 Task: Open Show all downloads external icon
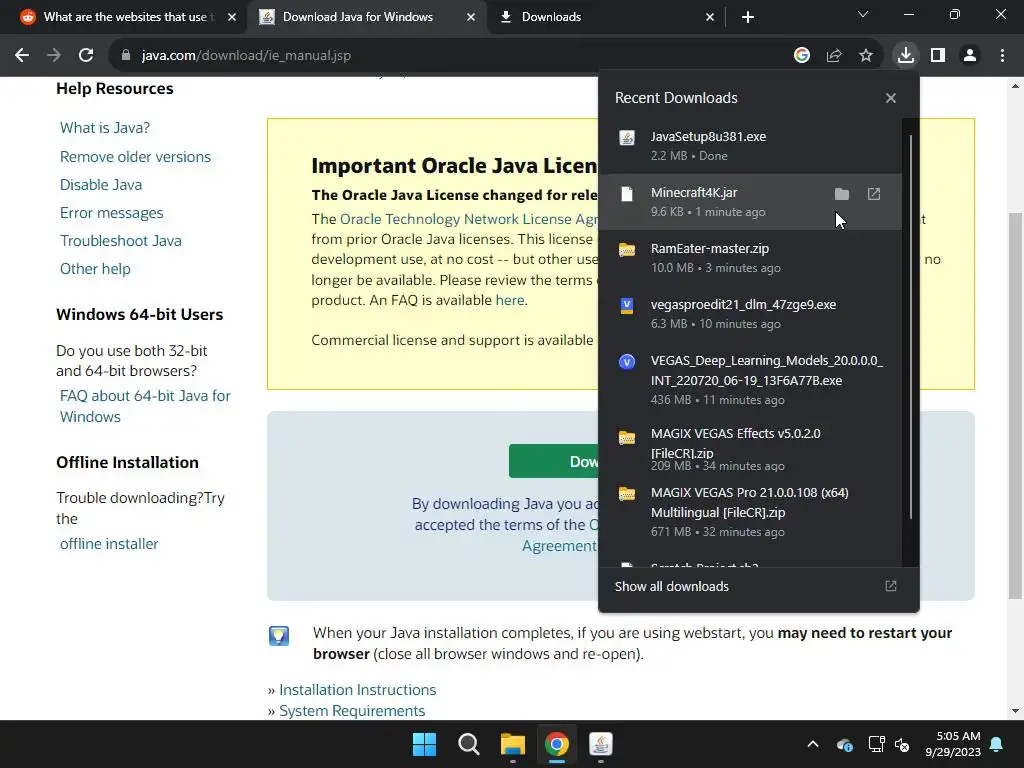[890, 586]
